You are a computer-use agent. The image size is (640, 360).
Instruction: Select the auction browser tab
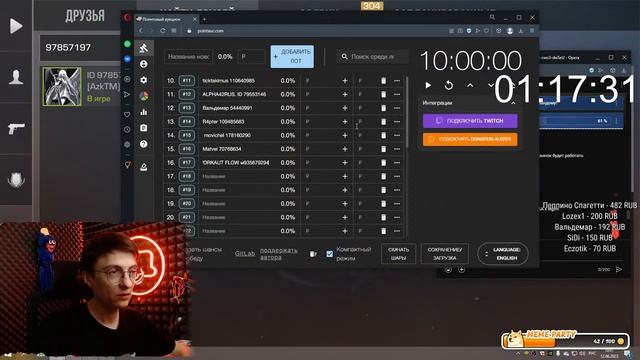point(167,19)
